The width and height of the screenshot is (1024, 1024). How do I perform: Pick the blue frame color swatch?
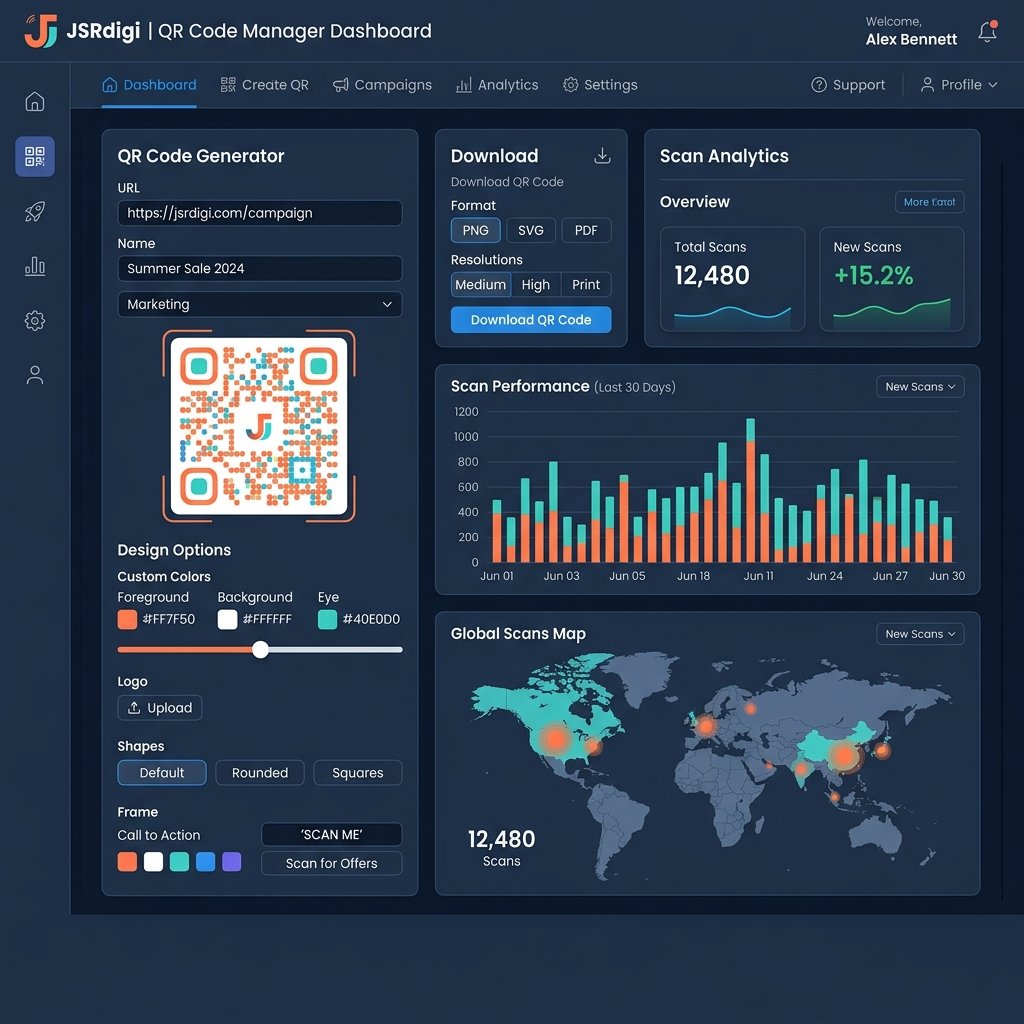(x=206, y=862)
